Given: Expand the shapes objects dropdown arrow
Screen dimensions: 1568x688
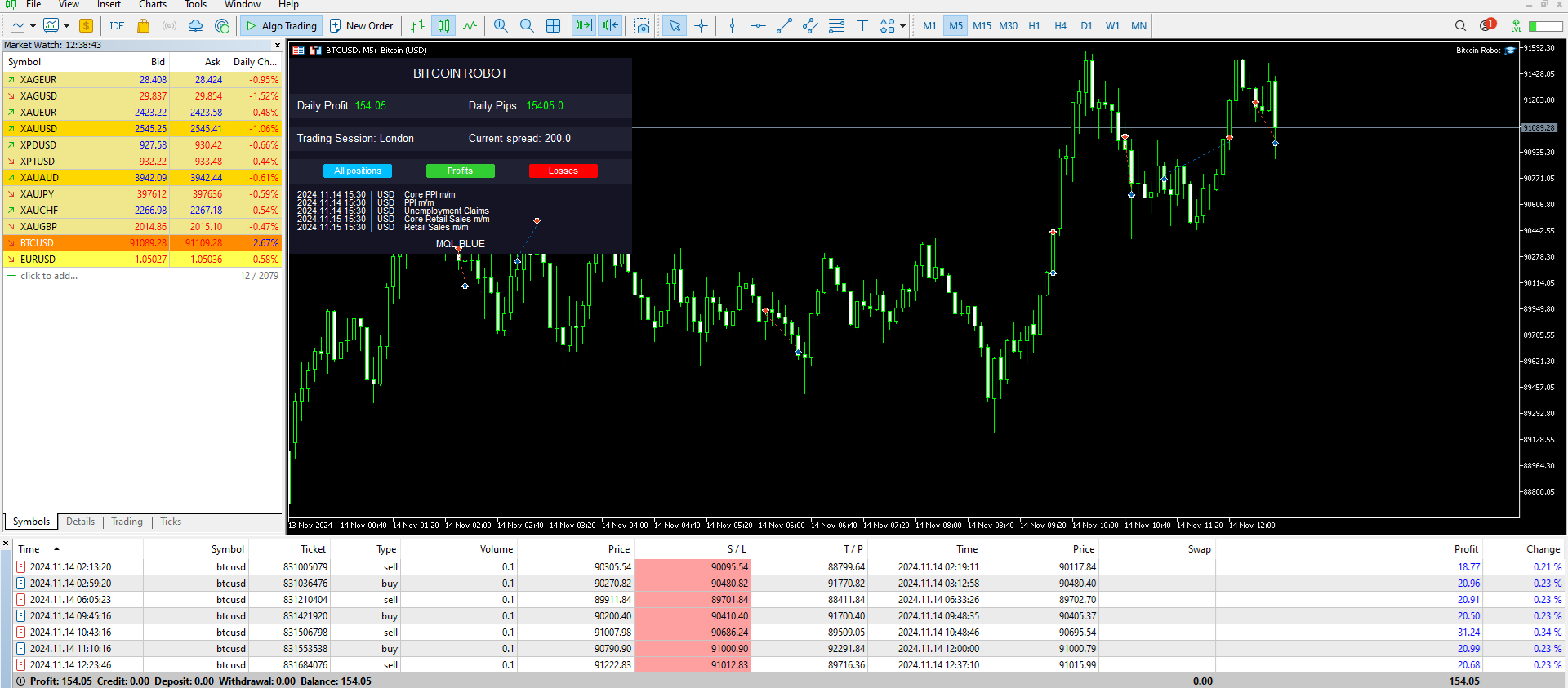Looking at the screenshot, I should [902, 26].
